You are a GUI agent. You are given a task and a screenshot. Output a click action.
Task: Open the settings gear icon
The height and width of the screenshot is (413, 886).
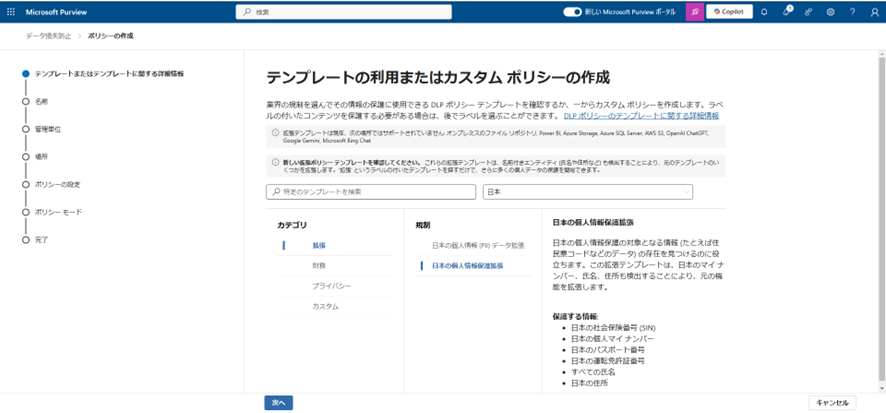(x=831, y=12)
